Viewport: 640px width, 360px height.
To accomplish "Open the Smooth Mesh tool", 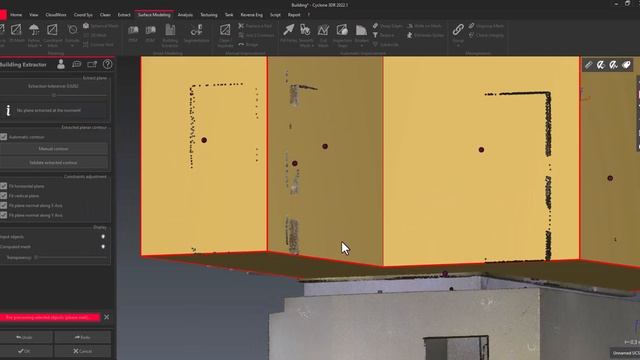I will [x=306, y=35].
